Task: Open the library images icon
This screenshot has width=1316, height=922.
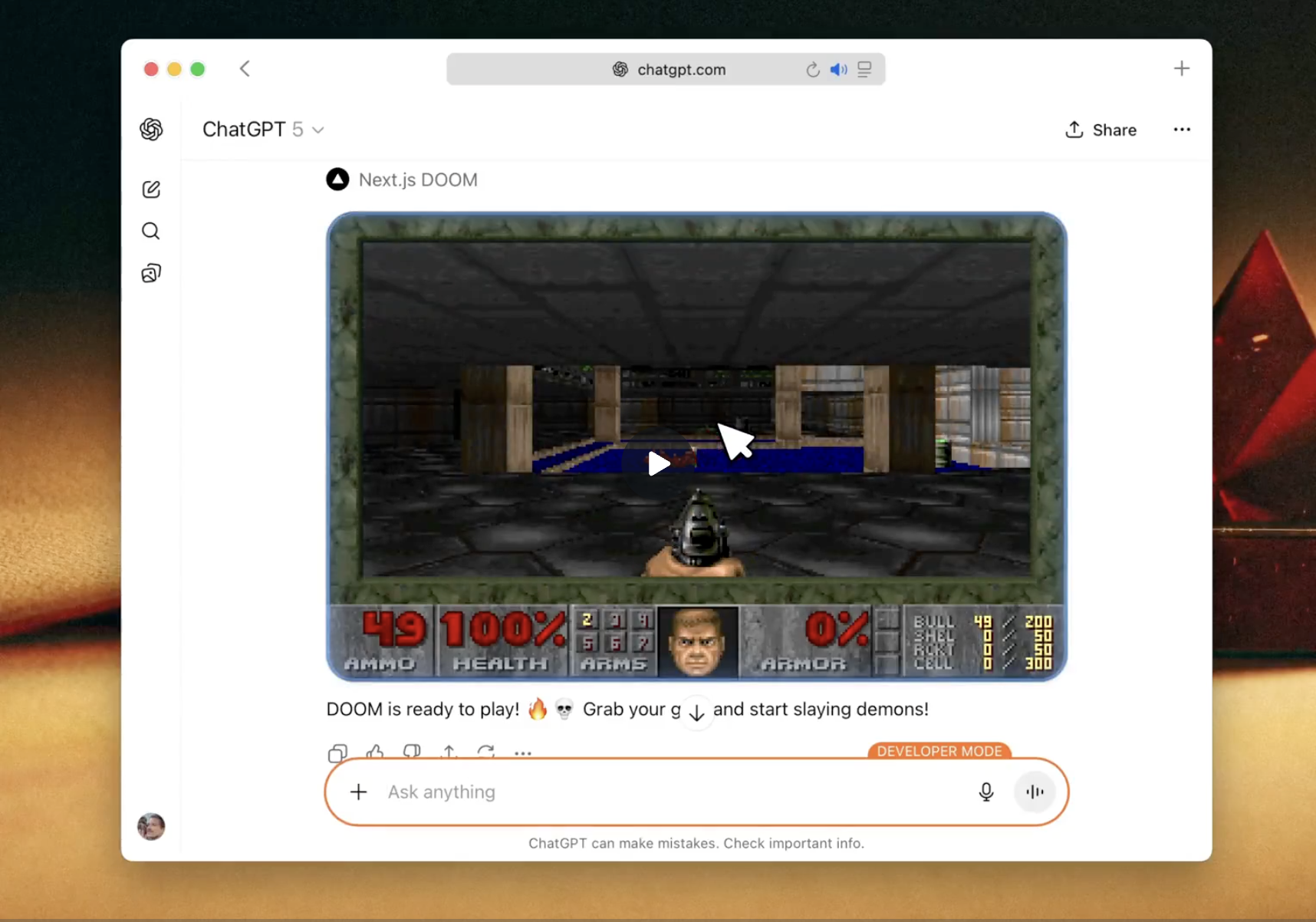Action: [151, 273]
